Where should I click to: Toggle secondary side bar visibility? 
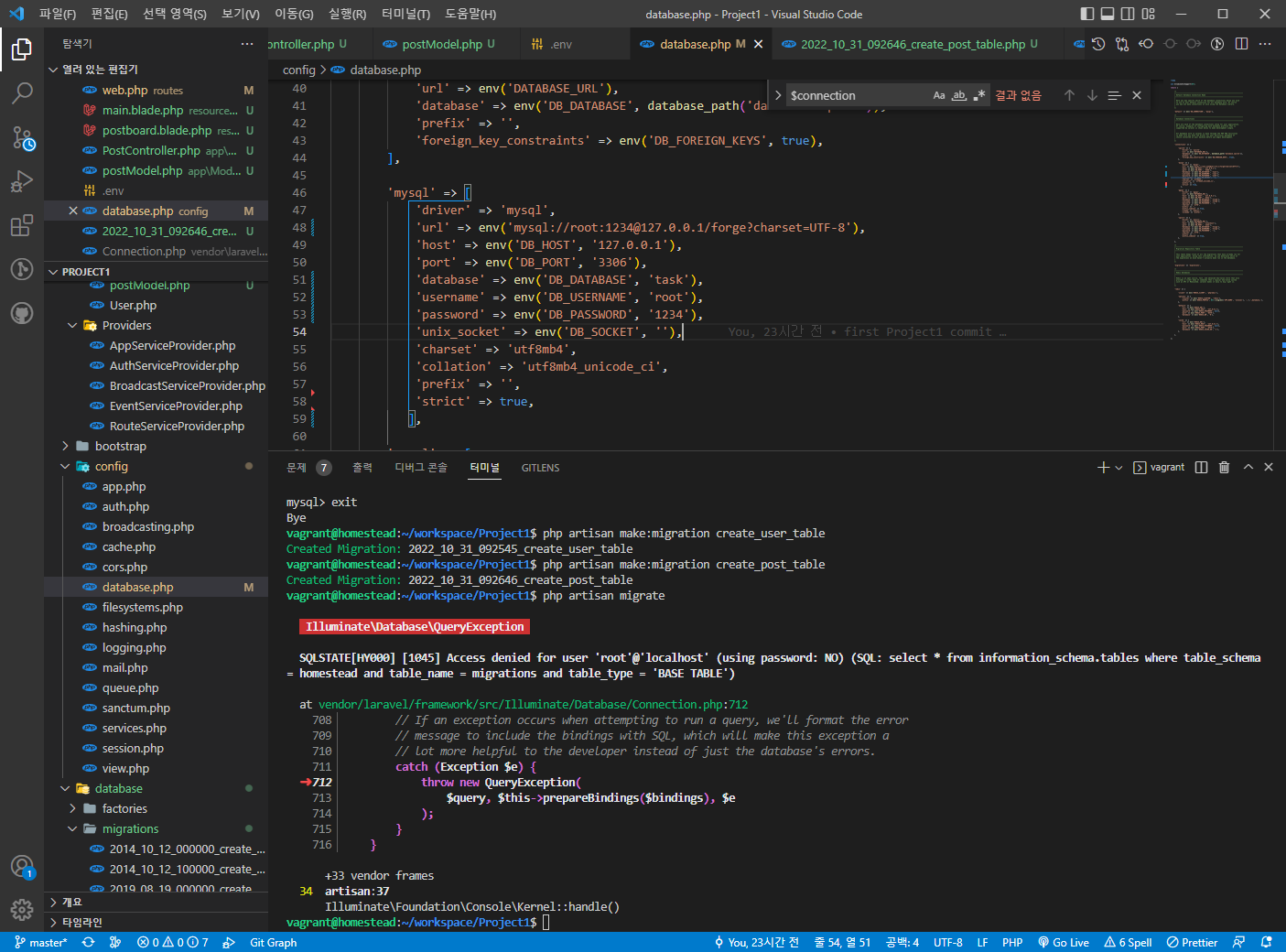point(1128,14)
